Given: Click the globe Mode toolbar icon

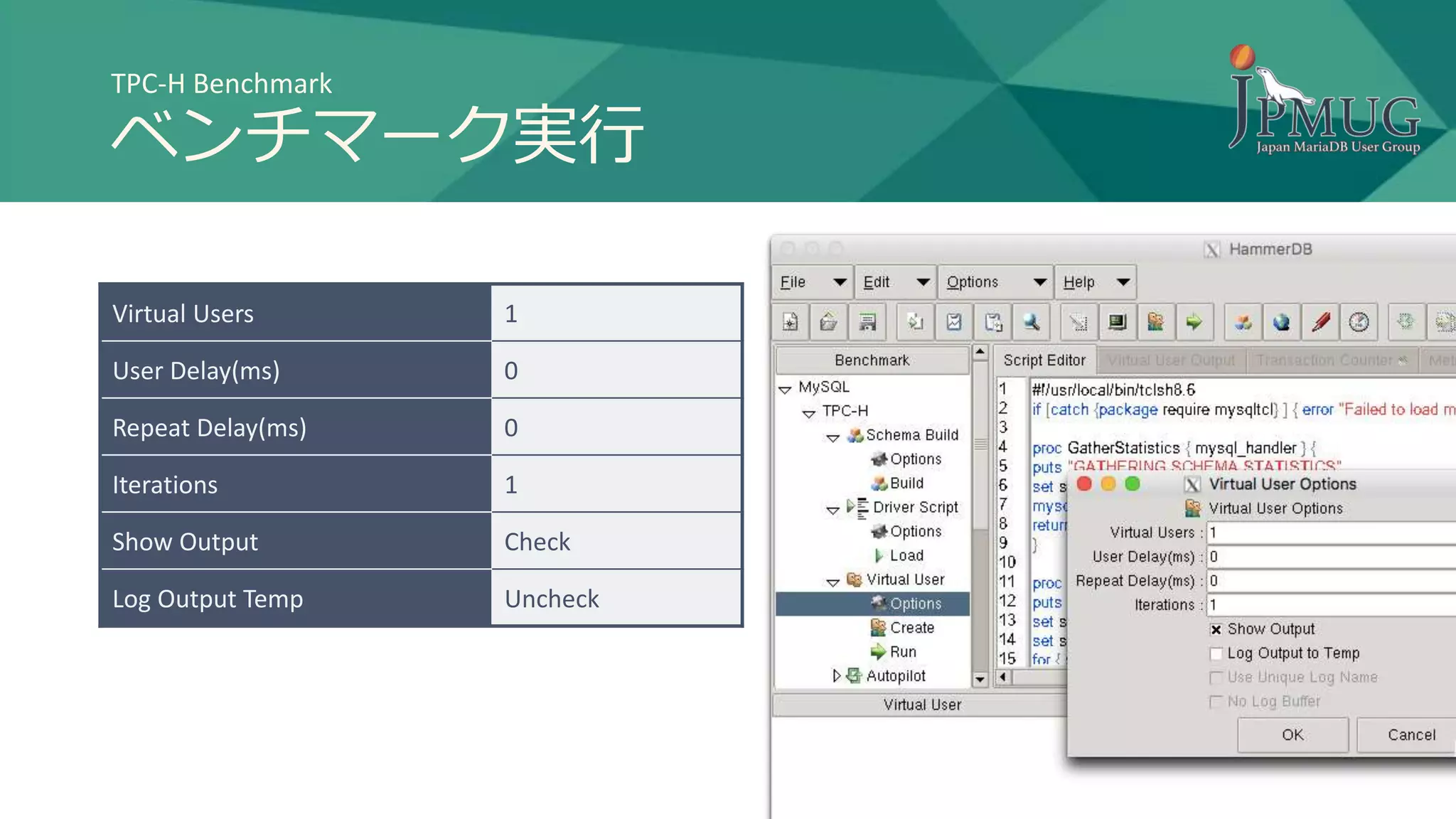Looking at the screenshot, I should pos(1282,322).
